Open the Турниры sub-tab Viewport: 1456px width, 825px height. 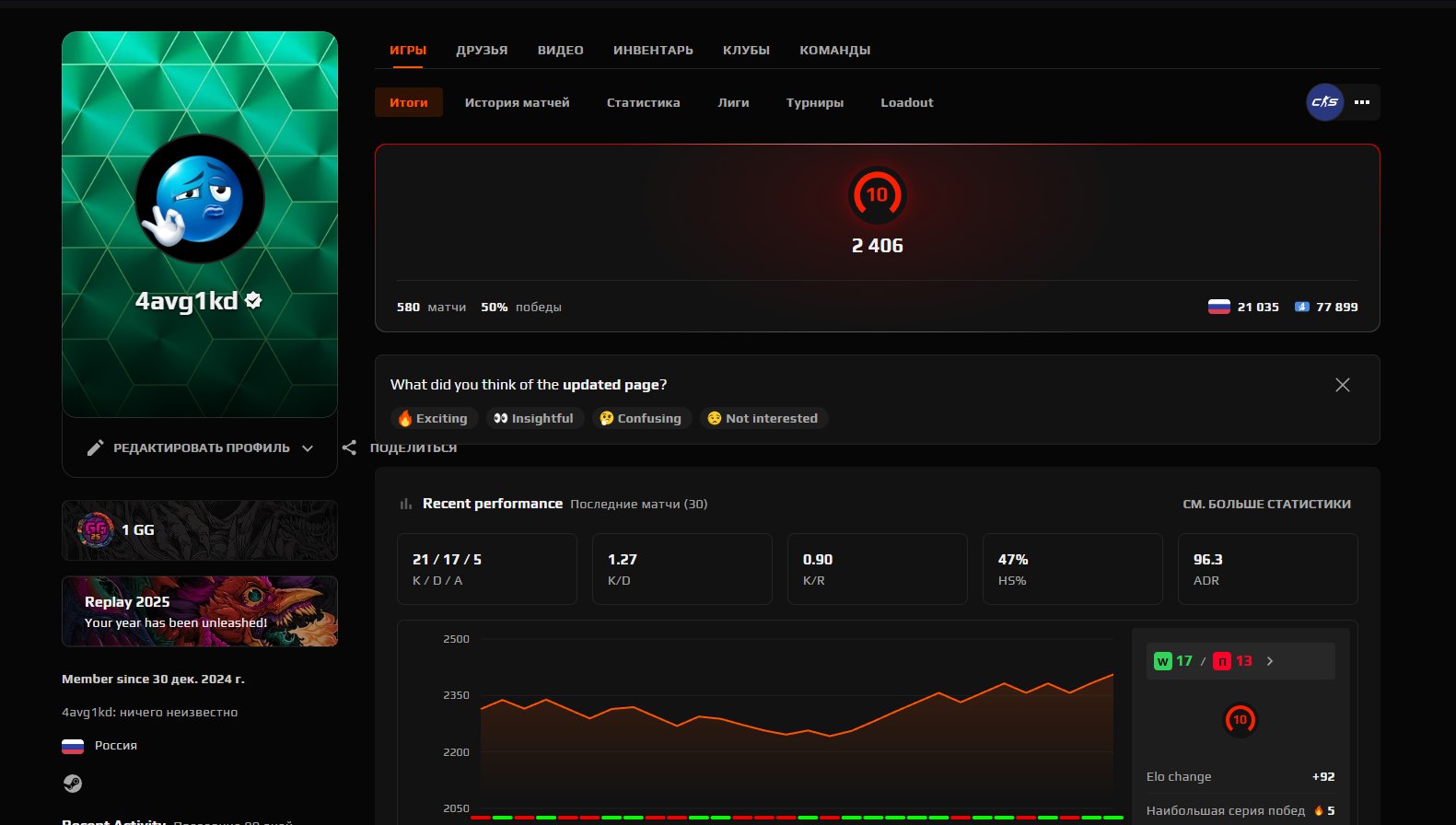815,102
